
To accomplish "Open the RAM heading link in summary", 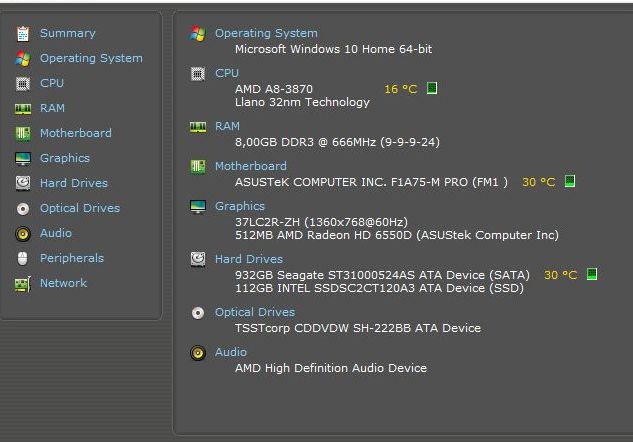I will [x=227, y=126].
